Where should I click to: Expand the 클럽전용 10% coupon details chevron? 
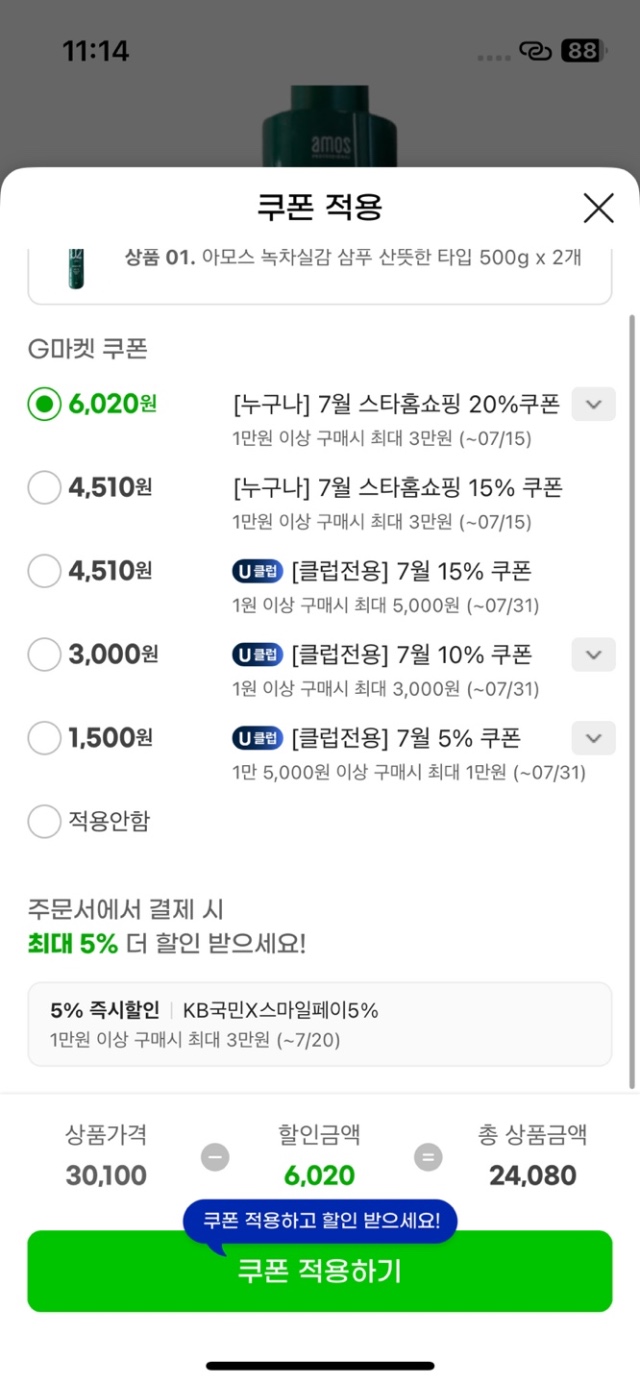coord(593,655)
